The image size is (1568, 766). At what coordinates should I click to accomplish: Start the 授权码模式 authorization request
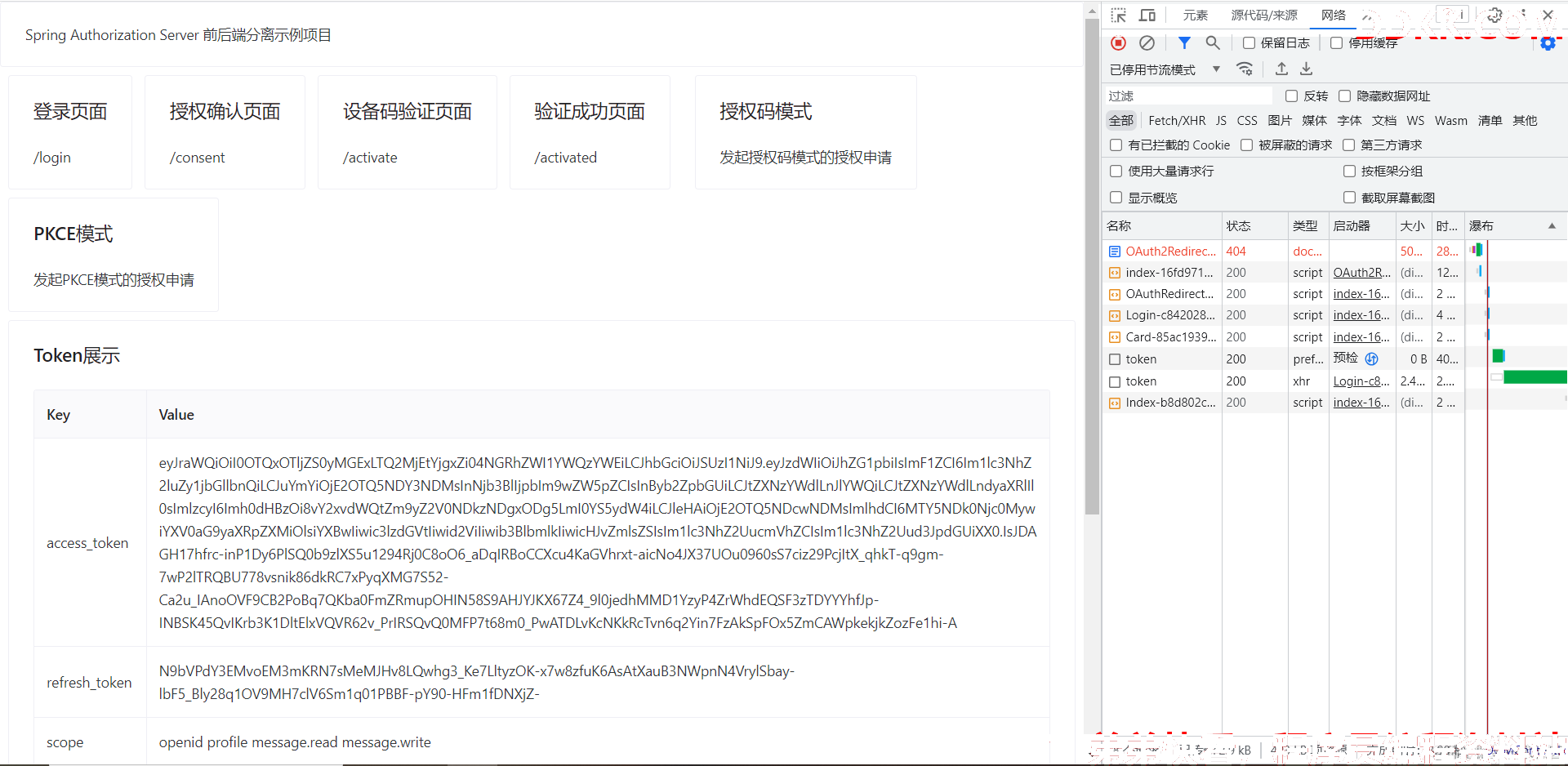(x=805, y=132)
